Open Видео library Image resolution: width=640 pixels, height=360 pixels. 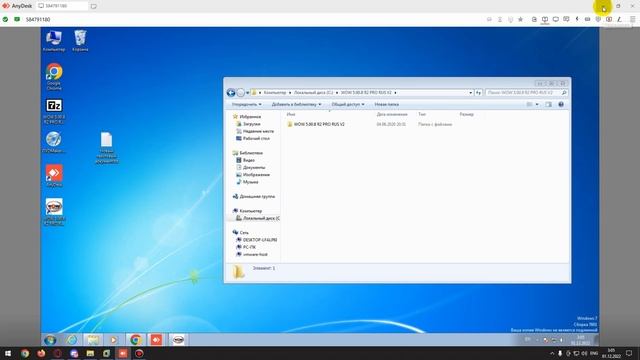pyautogui.click(x=245, y=160)
